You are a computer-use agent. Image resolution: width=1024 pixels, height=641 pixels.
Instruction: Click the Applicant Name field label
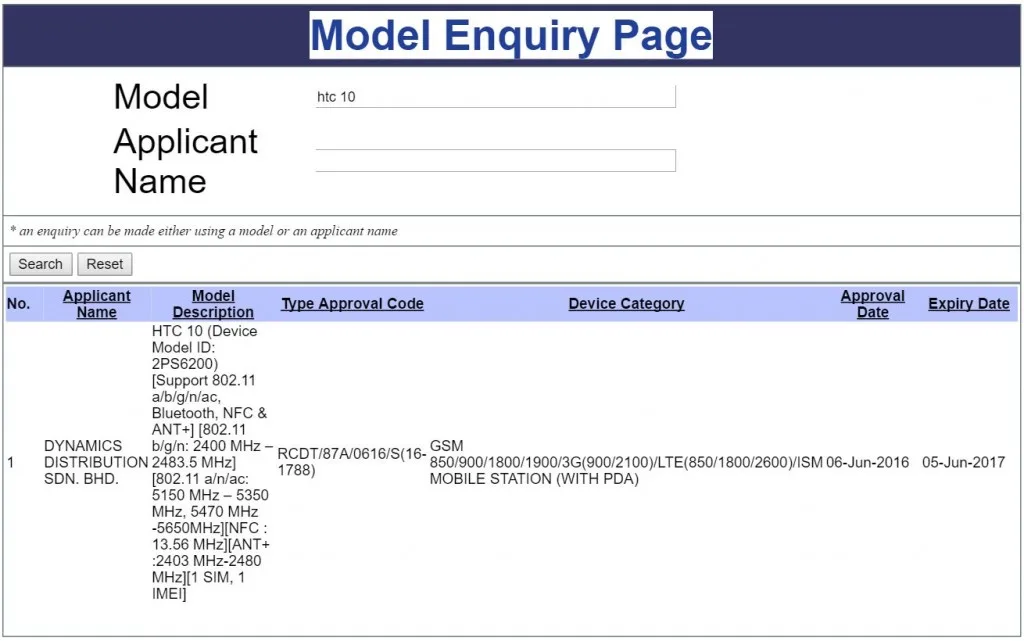pos(185,161)
